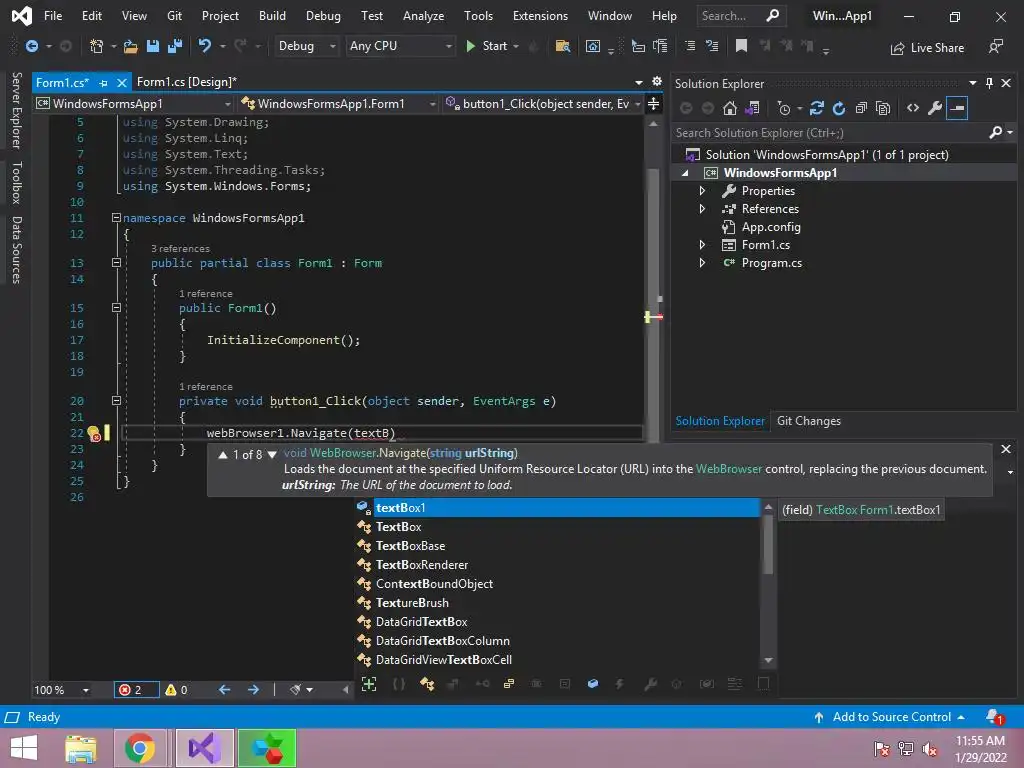The height and width of the screenshot is (768, 1024).
Task: Toggle the namespaces filter braces icon
Action: point(398,684)
